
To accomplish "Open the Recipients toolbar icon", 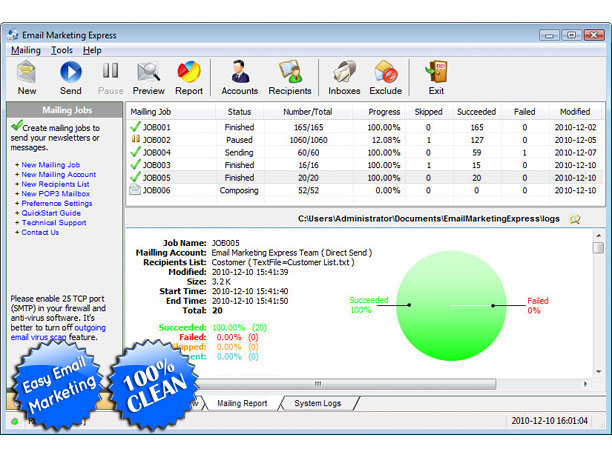I will click(x=290, y=72).
